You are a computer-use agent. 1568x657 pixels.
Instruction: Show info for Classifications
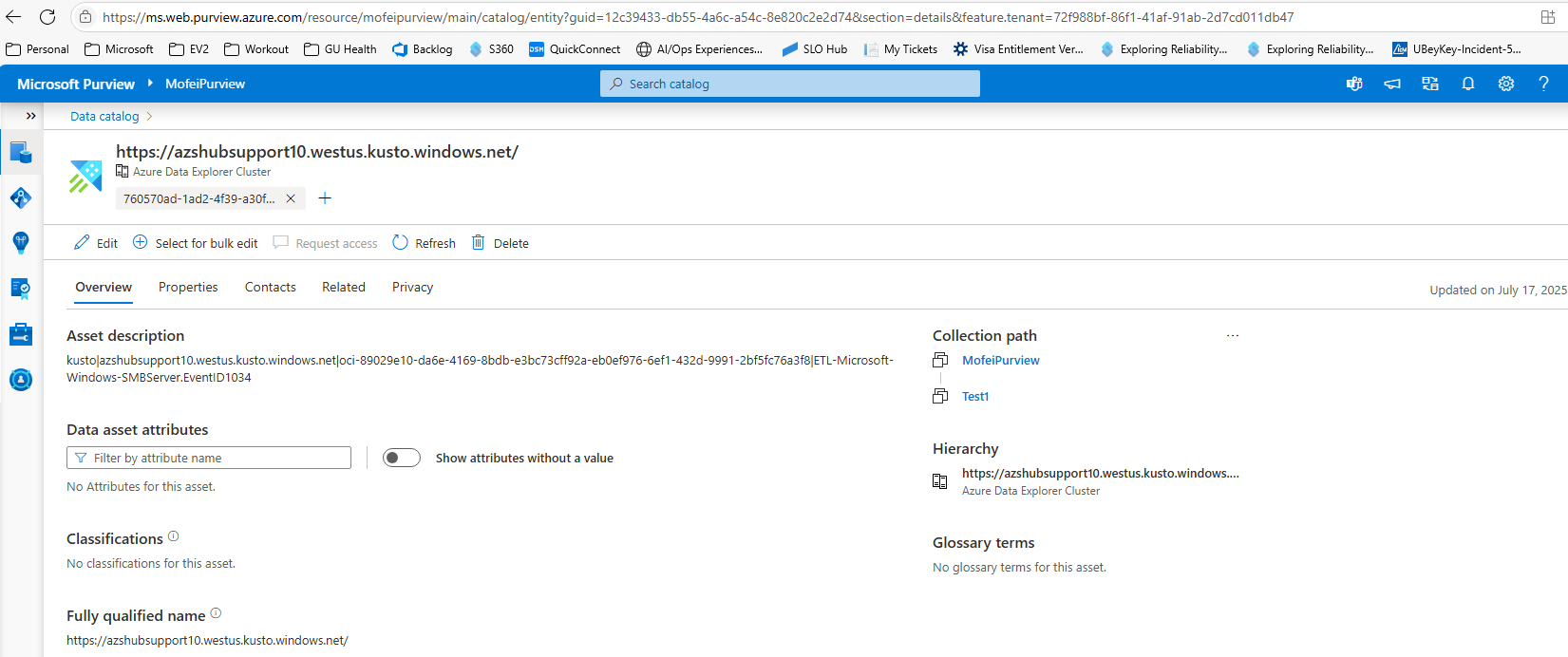(x=174, y=536)
